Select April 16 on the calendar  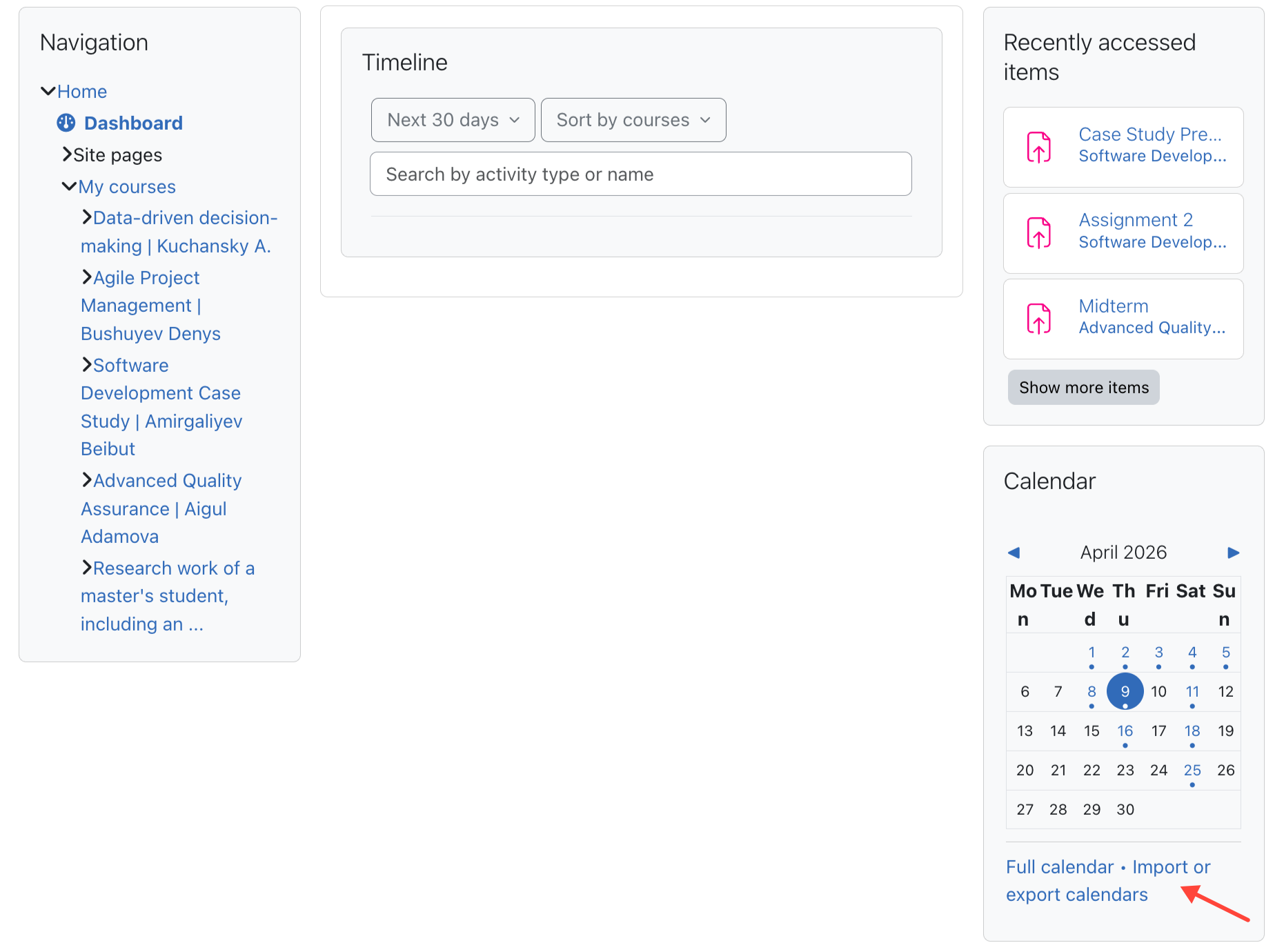click(x=1125, y=731)
